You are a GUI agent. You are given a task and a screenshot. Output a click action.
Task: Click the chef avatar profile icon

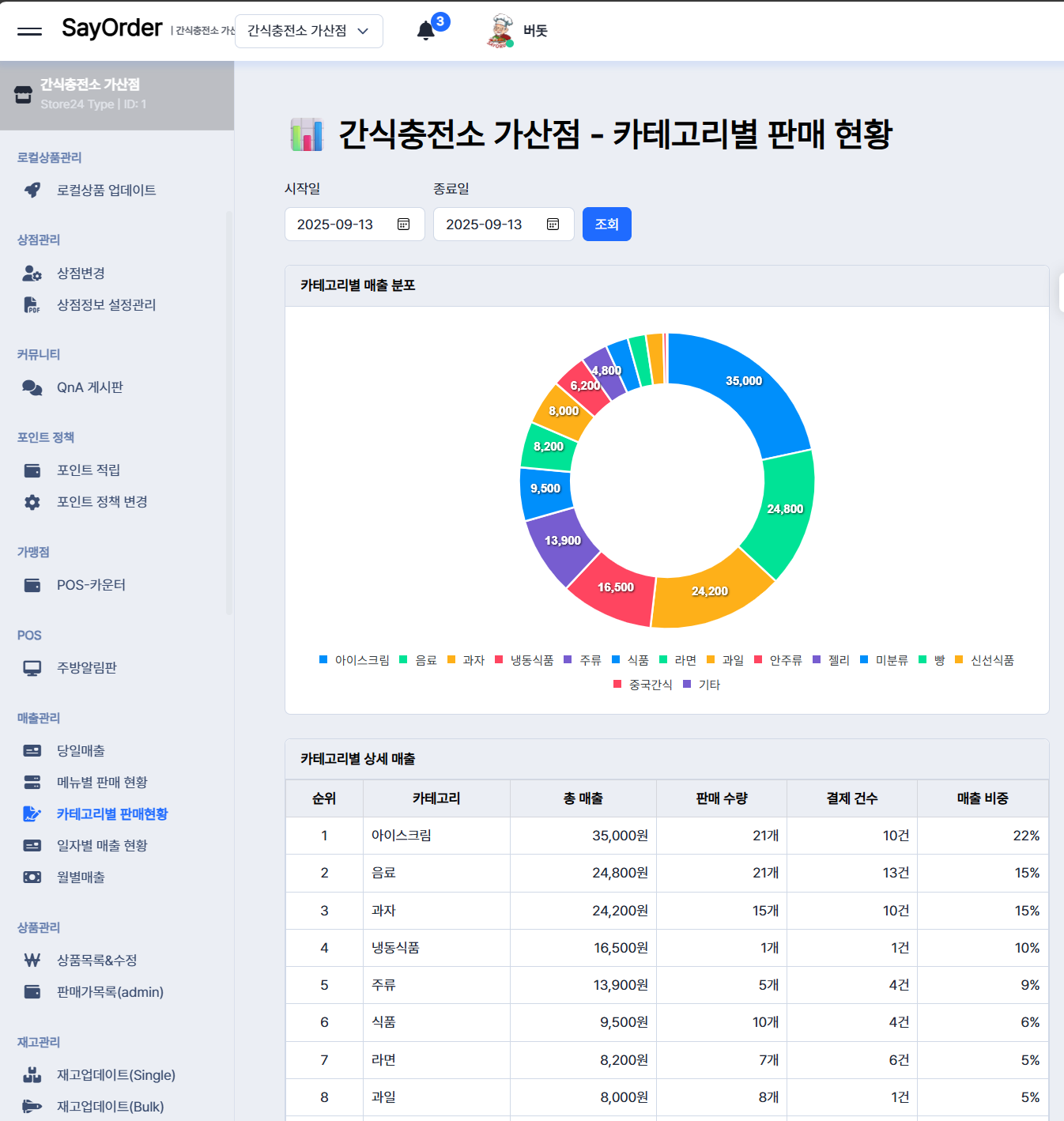pyautogui.click(x=500, y=31)
